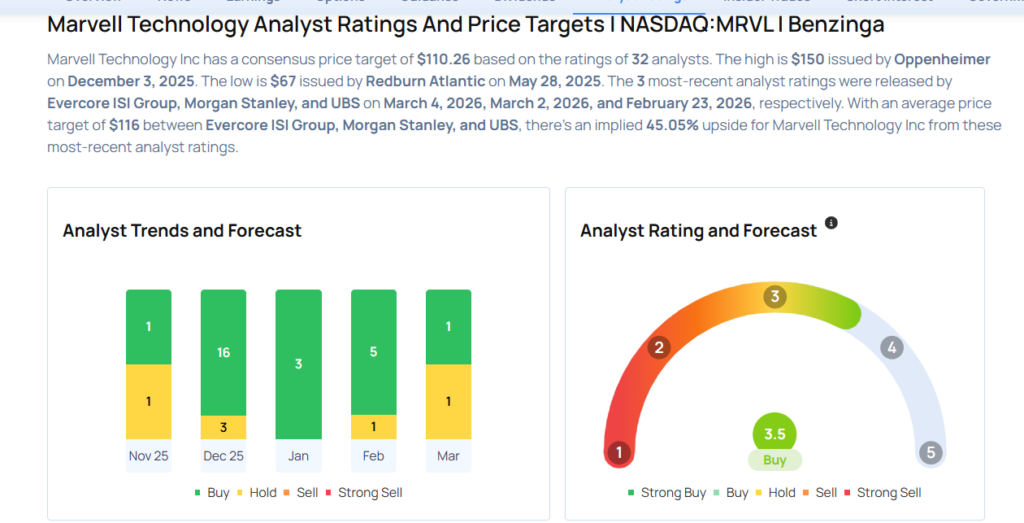Click the gauge marker numbered 3
The image size is (1024, 523).
click(774, 297)
